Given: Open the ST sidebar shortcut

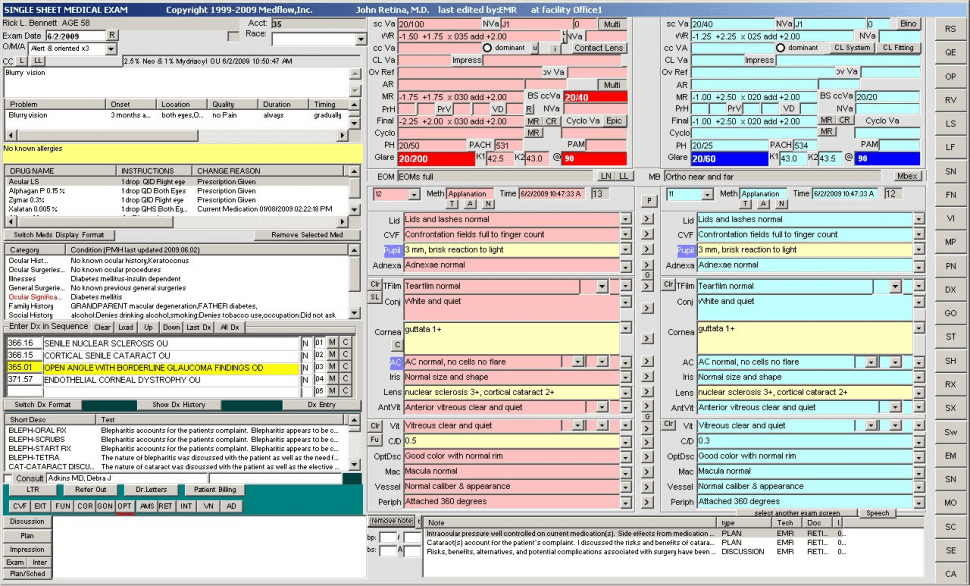Looking at the screenshot, I should pyautogui.click(x=951, y=337).
